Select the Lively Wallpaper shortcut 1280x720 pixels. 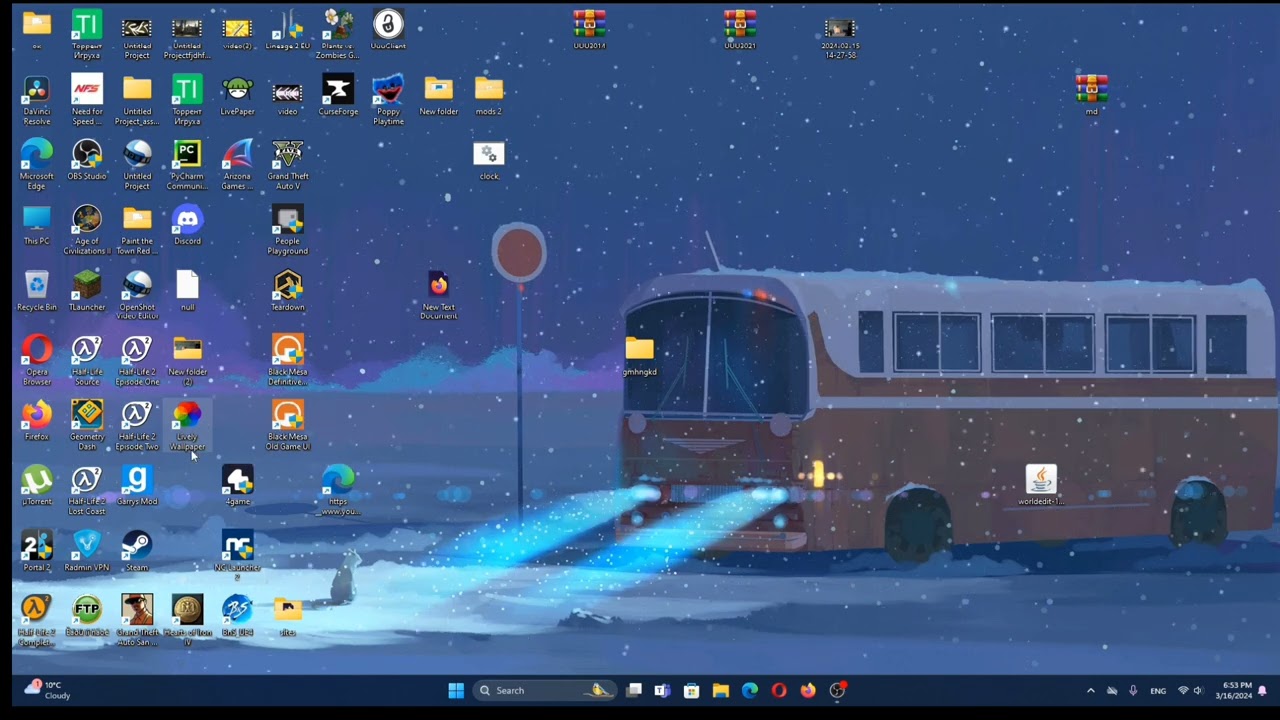(187, 426)
